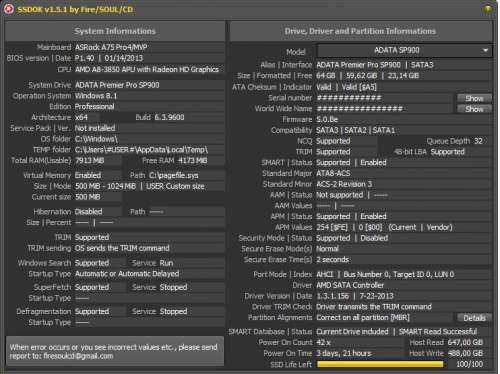This screenshot has height=374, width=500.
Task: Click 'Correct on all partition [MBR]' text
Action: (363, 318)
